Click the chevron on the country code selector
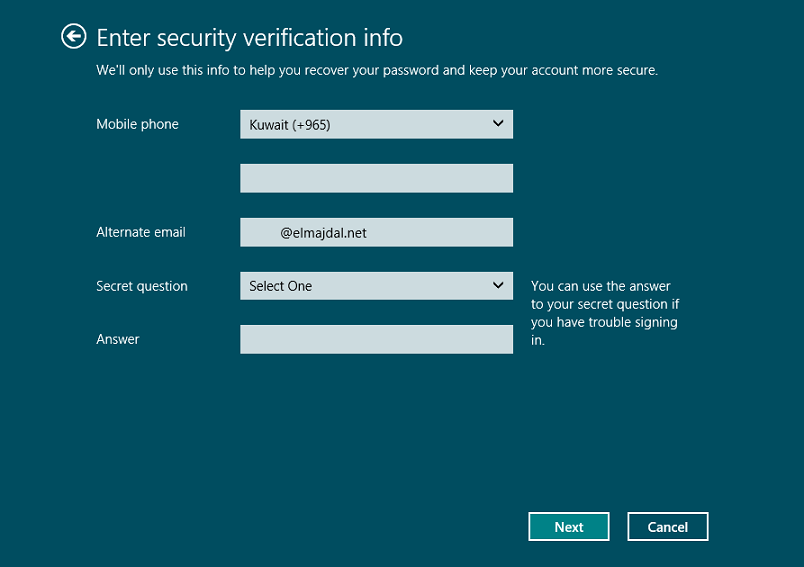This screenshot has width=804, height=567. (x=499, y=124)
